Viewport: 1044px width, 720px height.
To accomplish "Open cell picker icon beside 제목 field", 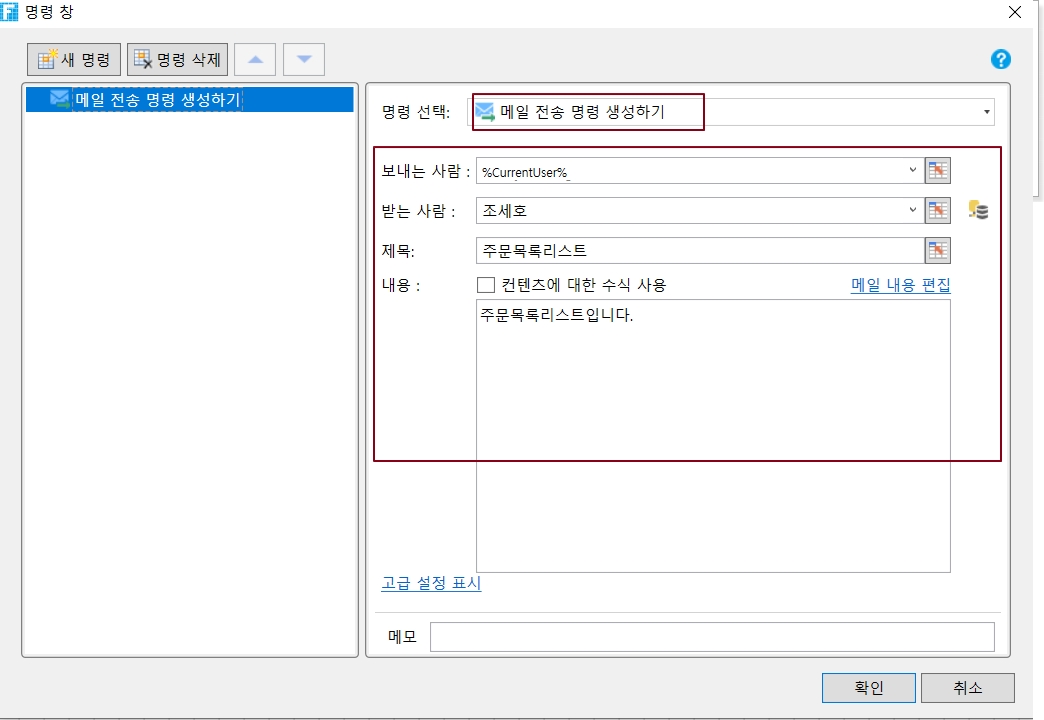I will [937, 250].
